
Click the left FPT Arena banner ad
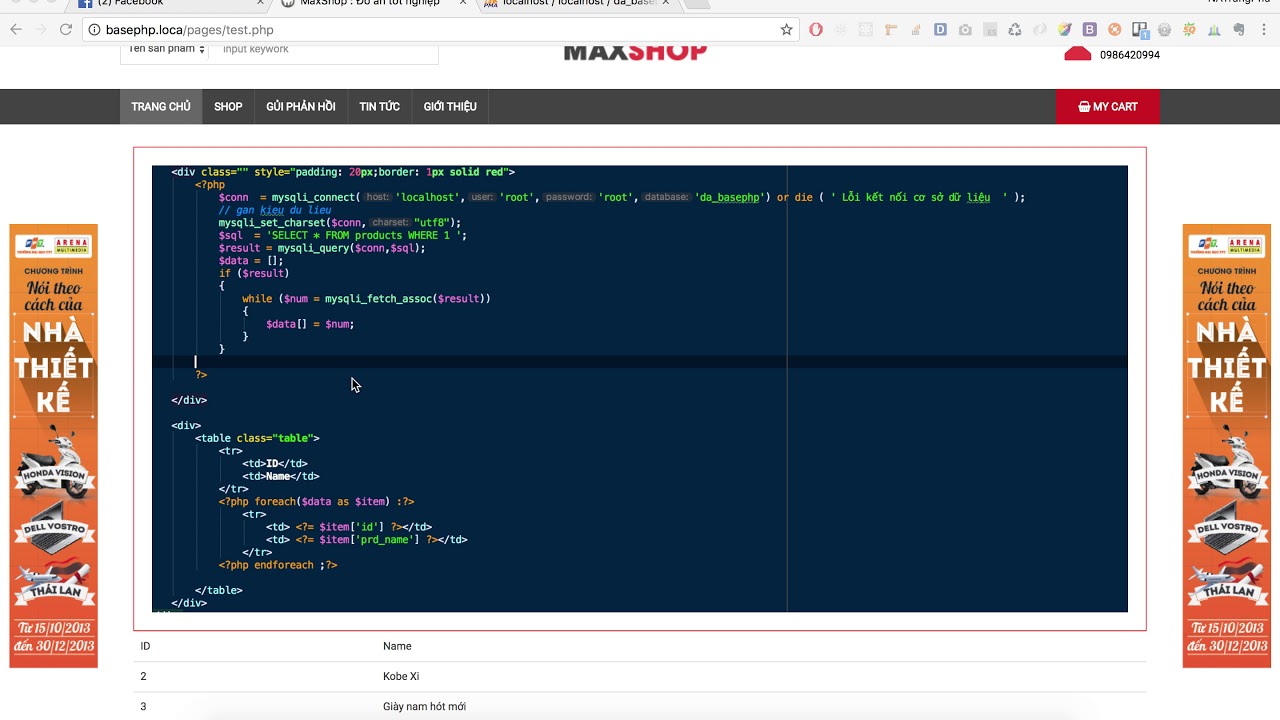[54, 445]
